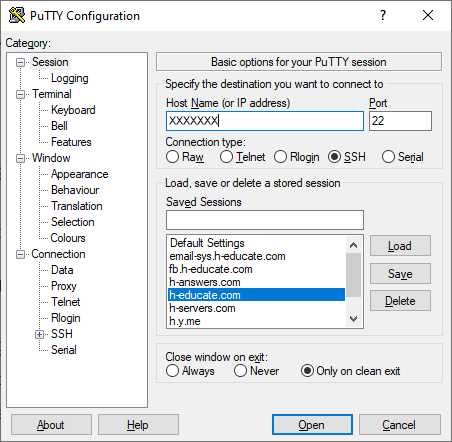Viewport: 452px width, 442px height.
Task: Click the Saved Sessions name text box
Action: [265, 220]
